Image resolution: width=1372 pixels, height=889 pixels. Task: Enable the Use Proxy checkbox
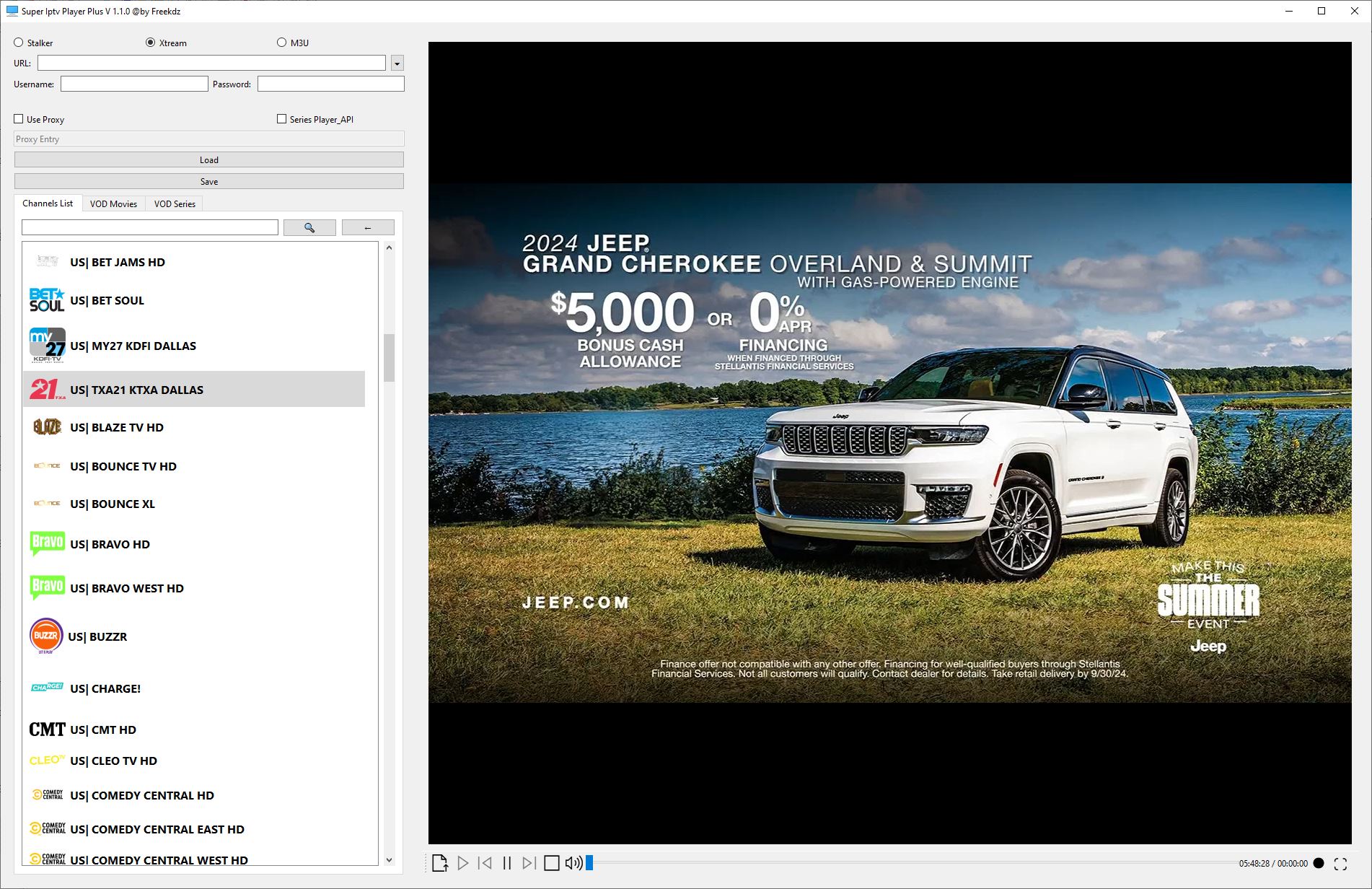(19, 119)
